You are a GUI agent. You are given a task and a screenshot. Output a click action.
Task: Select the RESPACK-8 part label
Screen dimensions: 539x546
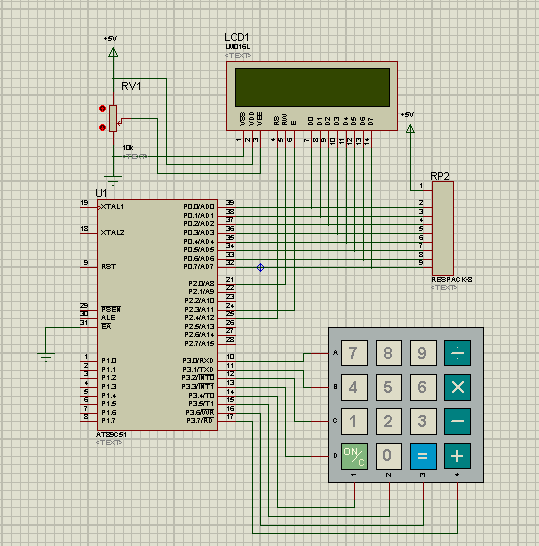(x=452, y=280)
